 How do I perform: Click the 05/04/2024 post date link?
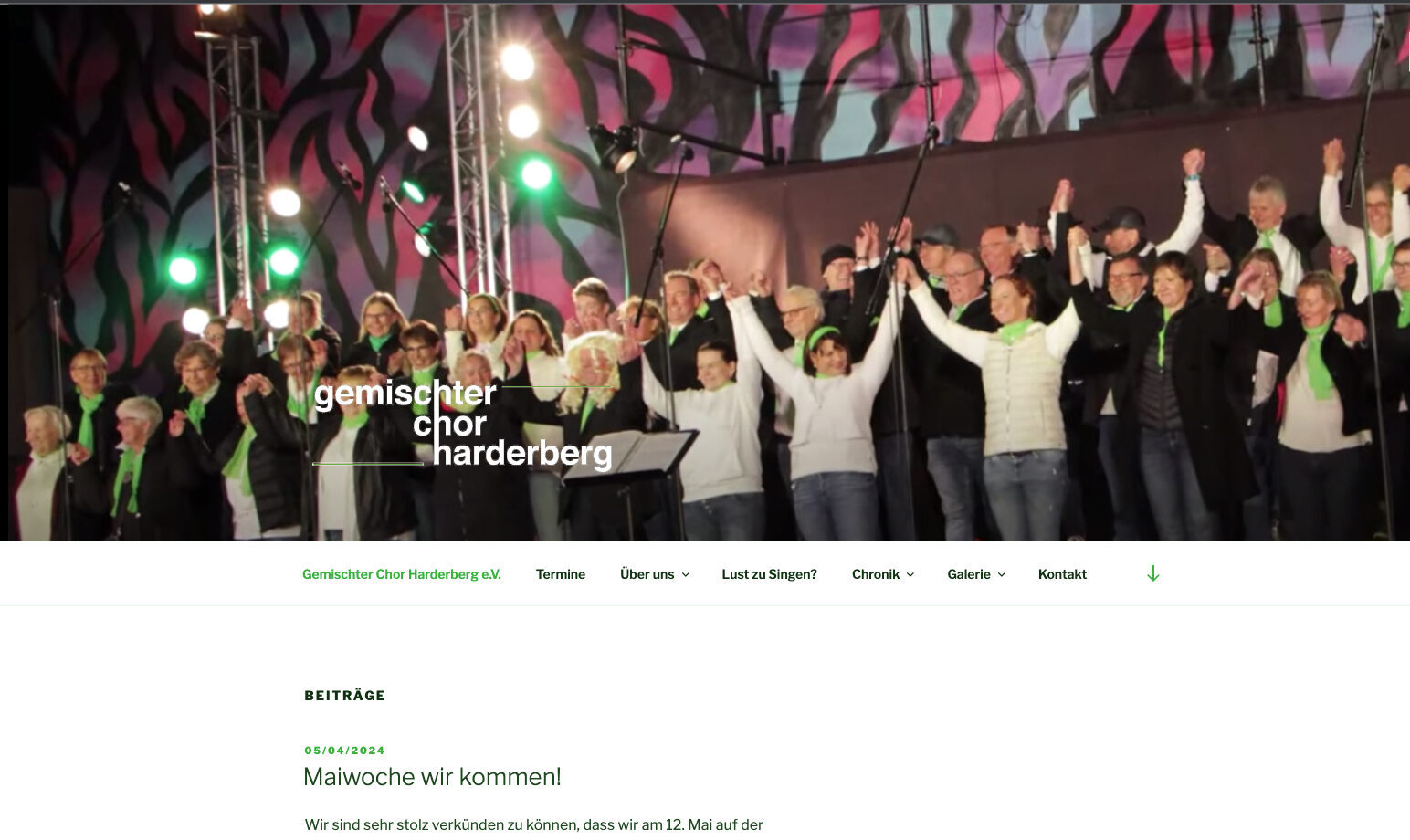tap(345, 751)
